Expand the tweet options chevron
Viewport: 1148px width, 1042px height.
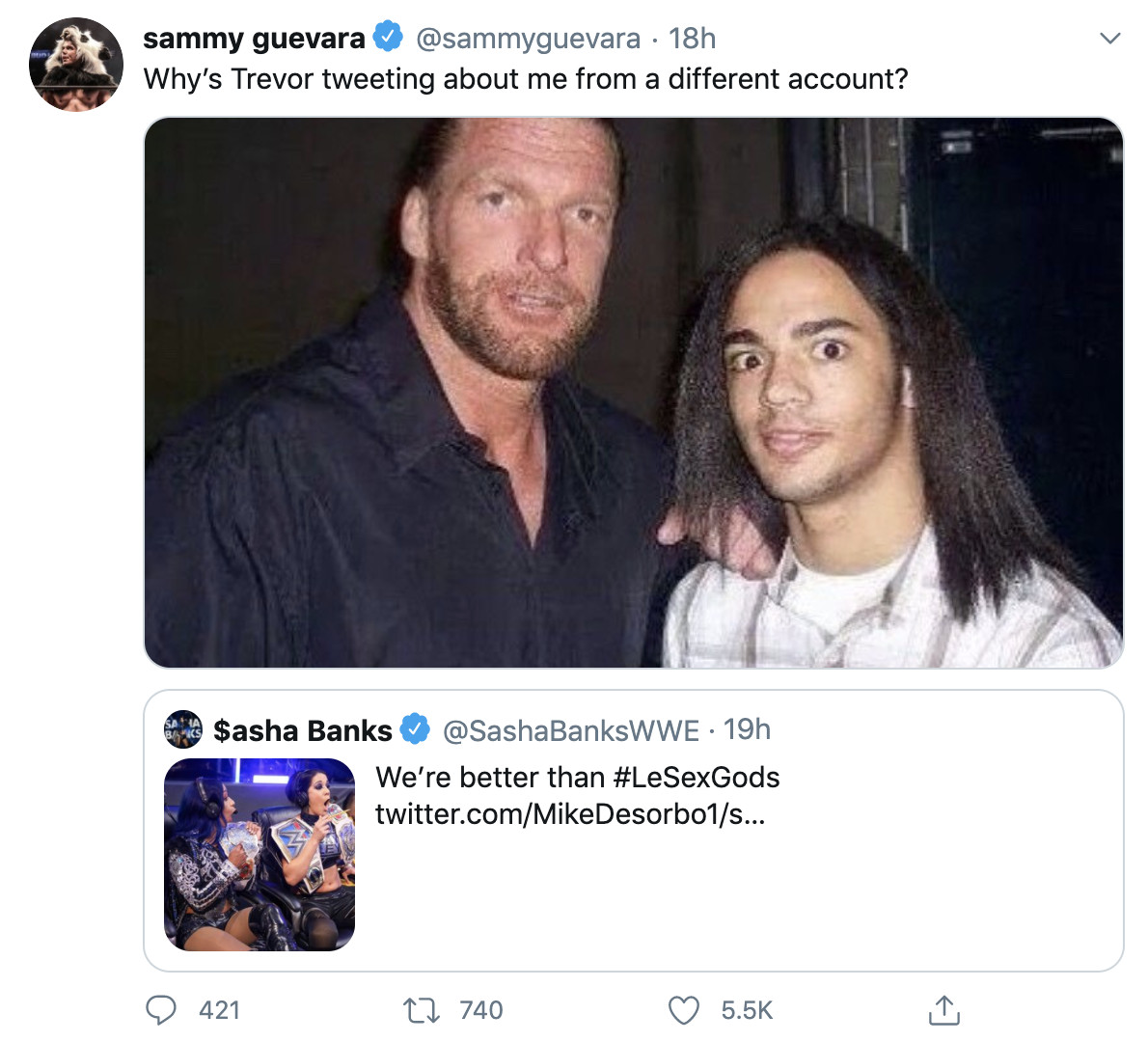click(1110, 39)
